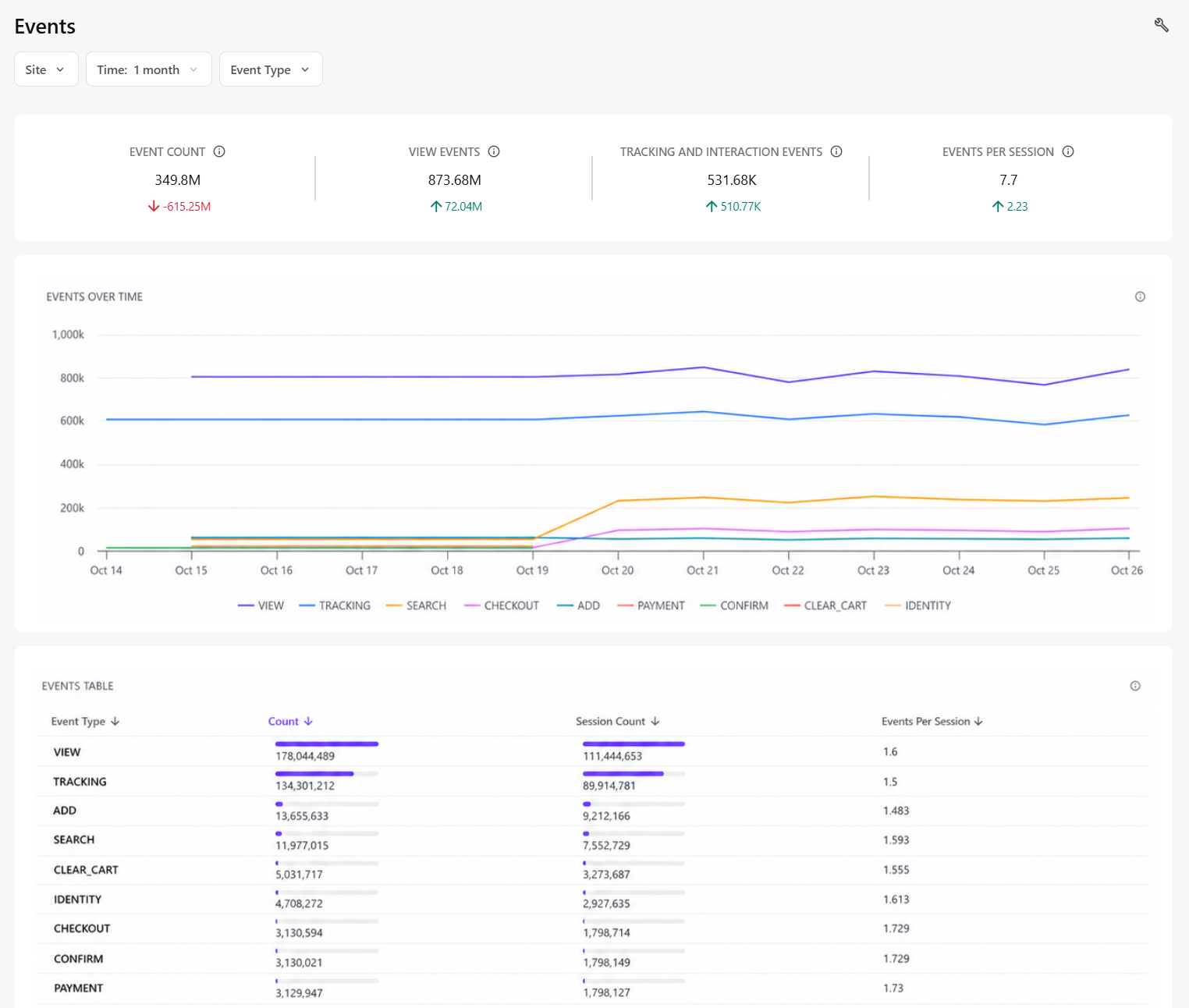The image size is (1189, 1008).
Task: Expand the Event Type filter dropdown
Action: click(x=271, y=69)
